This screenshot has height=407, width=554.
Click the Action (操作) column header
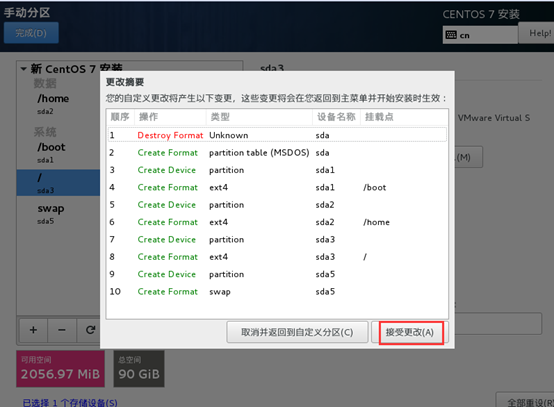[x=170, y=117]
